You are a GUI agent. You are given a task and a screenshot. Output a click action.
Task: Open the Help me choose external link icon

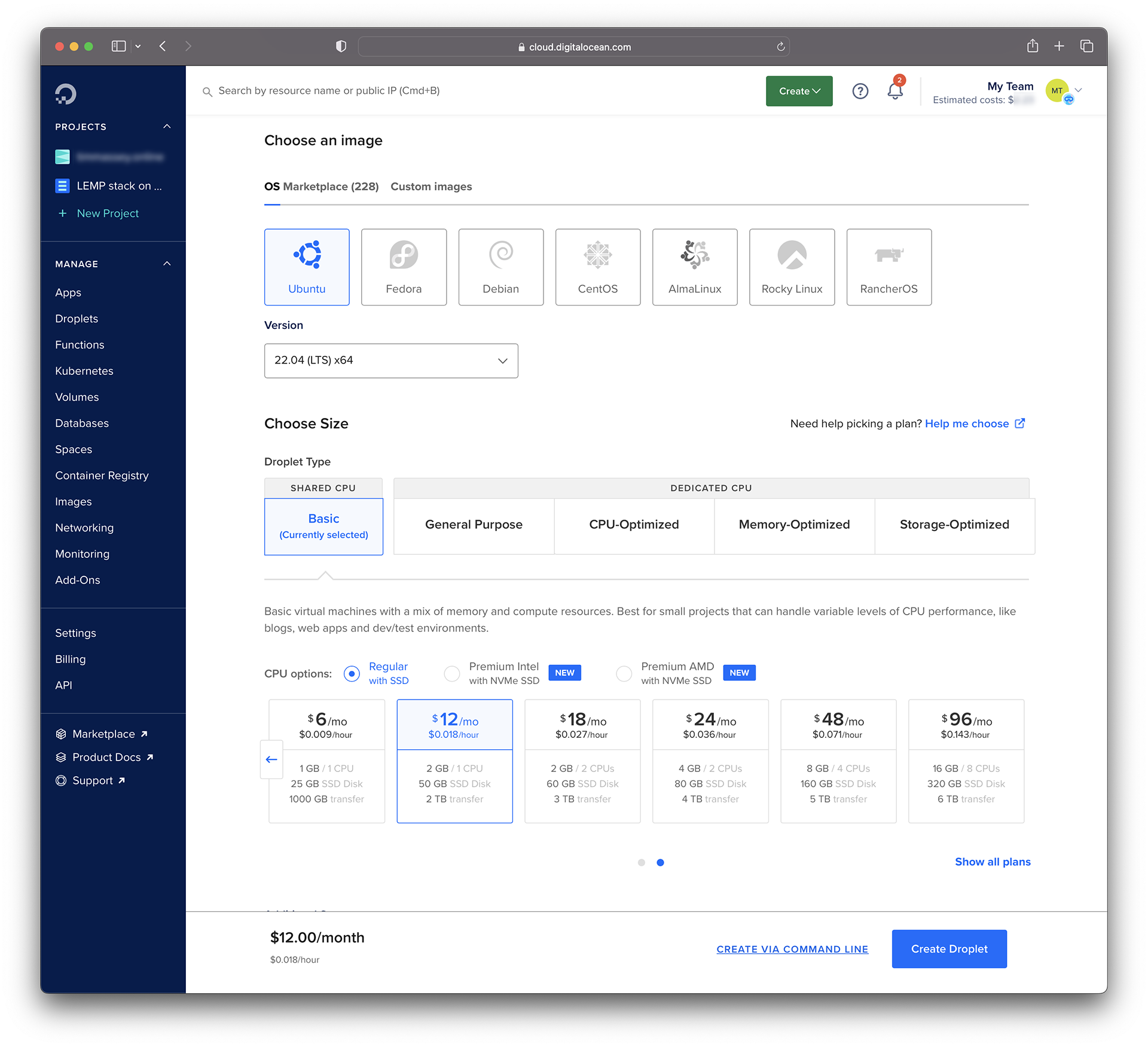pos(1020,423)
